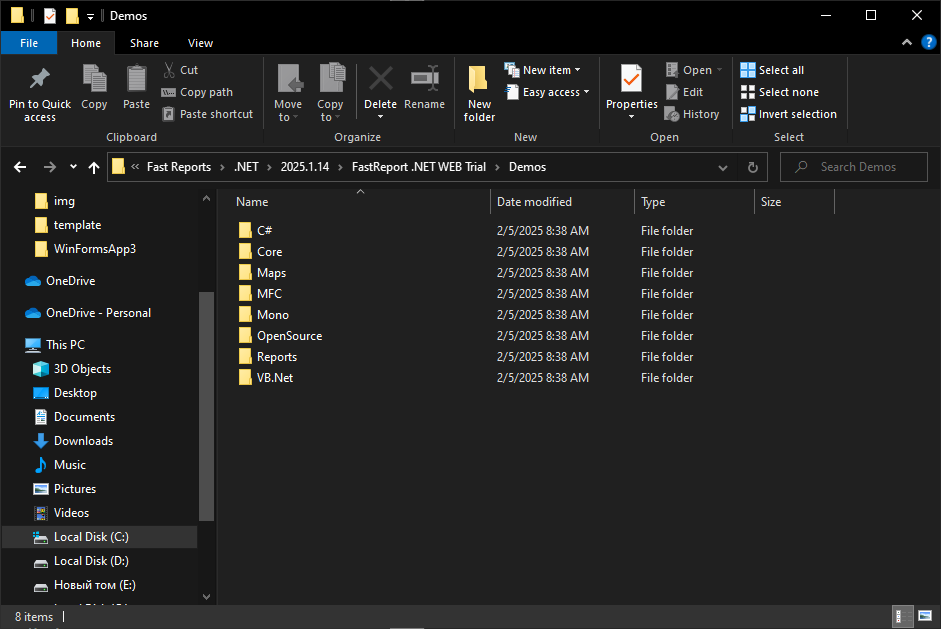Click the Delete X icon
This screenshot has height=629, width=941.
[x=380, y=80]
